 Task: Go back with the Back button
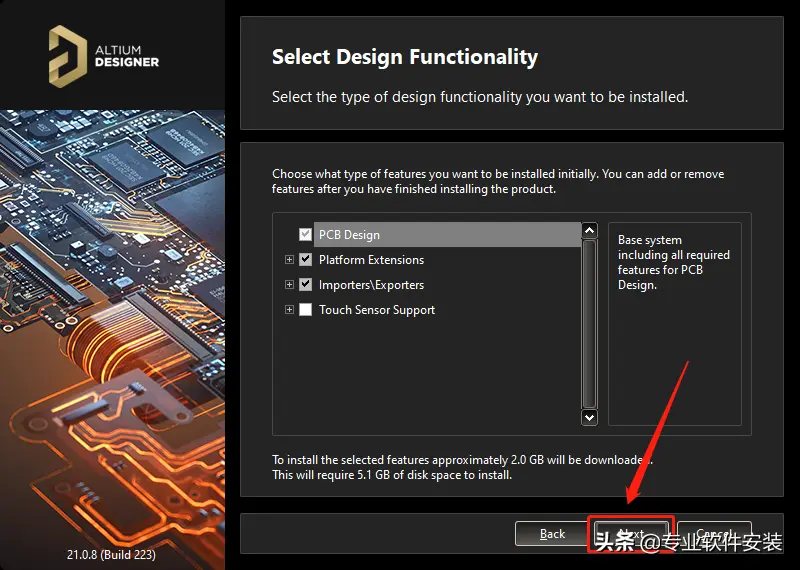coord(552,534)
